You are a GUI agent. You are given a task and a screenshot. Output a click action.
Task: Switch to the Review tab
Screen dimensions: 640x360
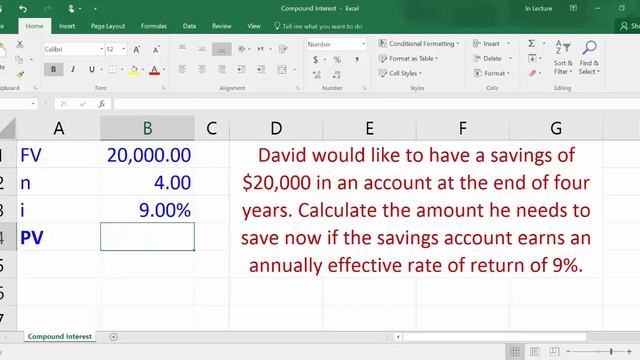[x=222, y=26]
